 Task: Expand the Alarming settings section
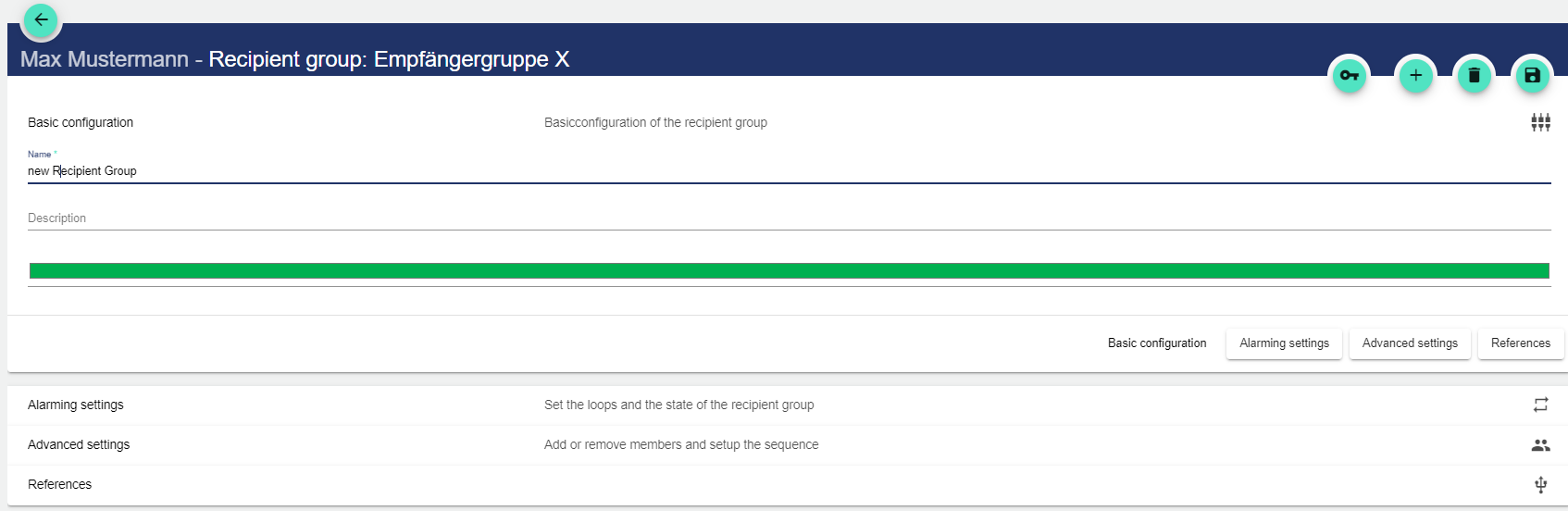(76, 405)
